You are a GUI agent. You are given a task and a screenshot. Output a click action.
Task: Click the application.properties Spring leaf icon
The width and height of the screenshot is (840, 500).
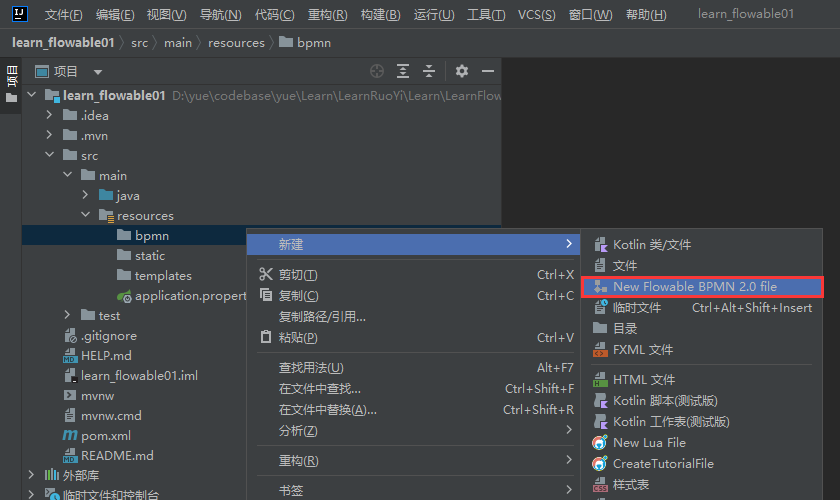pyautogui.click(x=124, y=296)
